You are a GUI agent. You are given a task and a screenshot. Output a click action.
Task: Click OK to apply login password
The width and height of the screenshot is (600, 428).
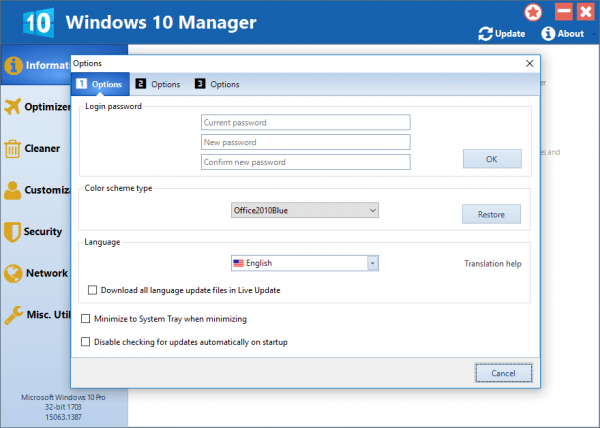point(492,159)
